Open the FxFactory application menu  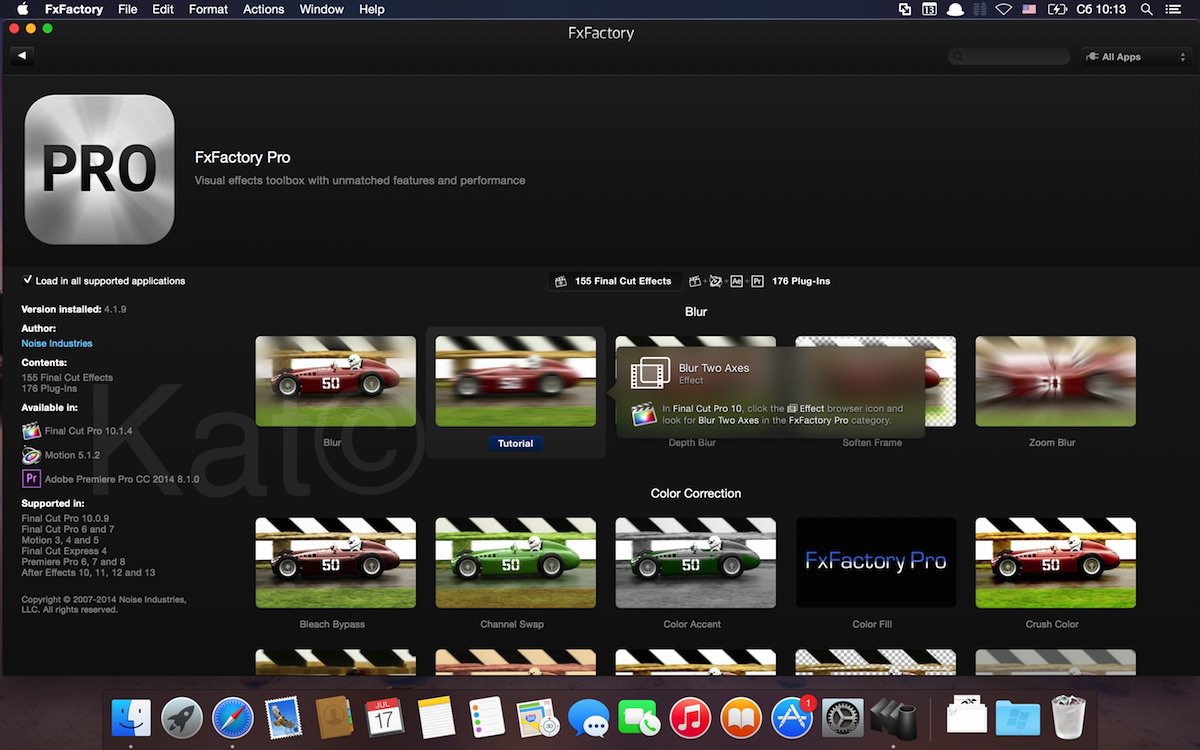[x=74, y=9]
